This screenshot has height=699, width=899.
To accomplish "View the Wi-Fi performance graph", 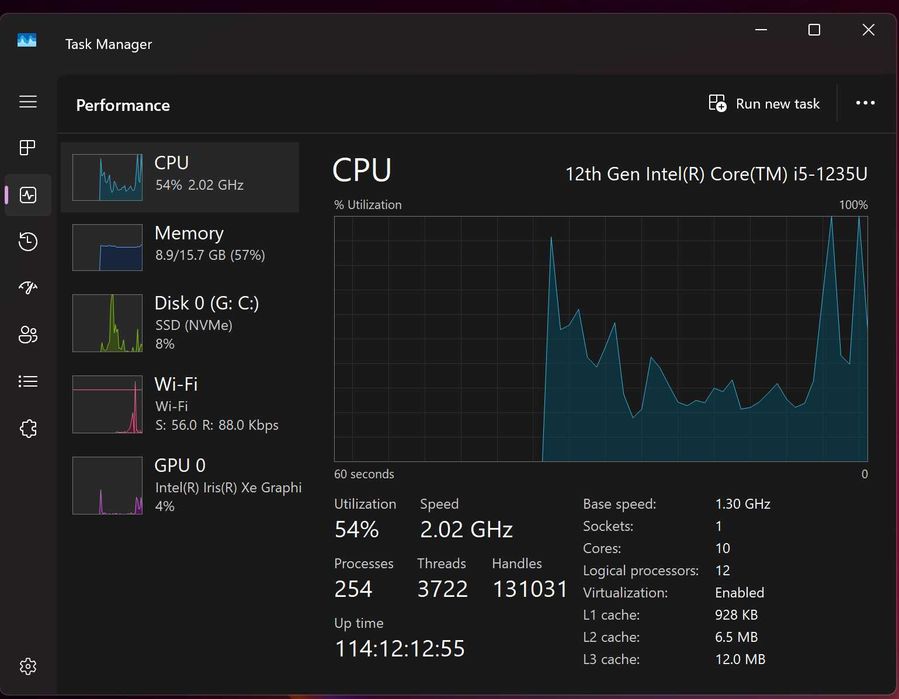I will 180,404.
